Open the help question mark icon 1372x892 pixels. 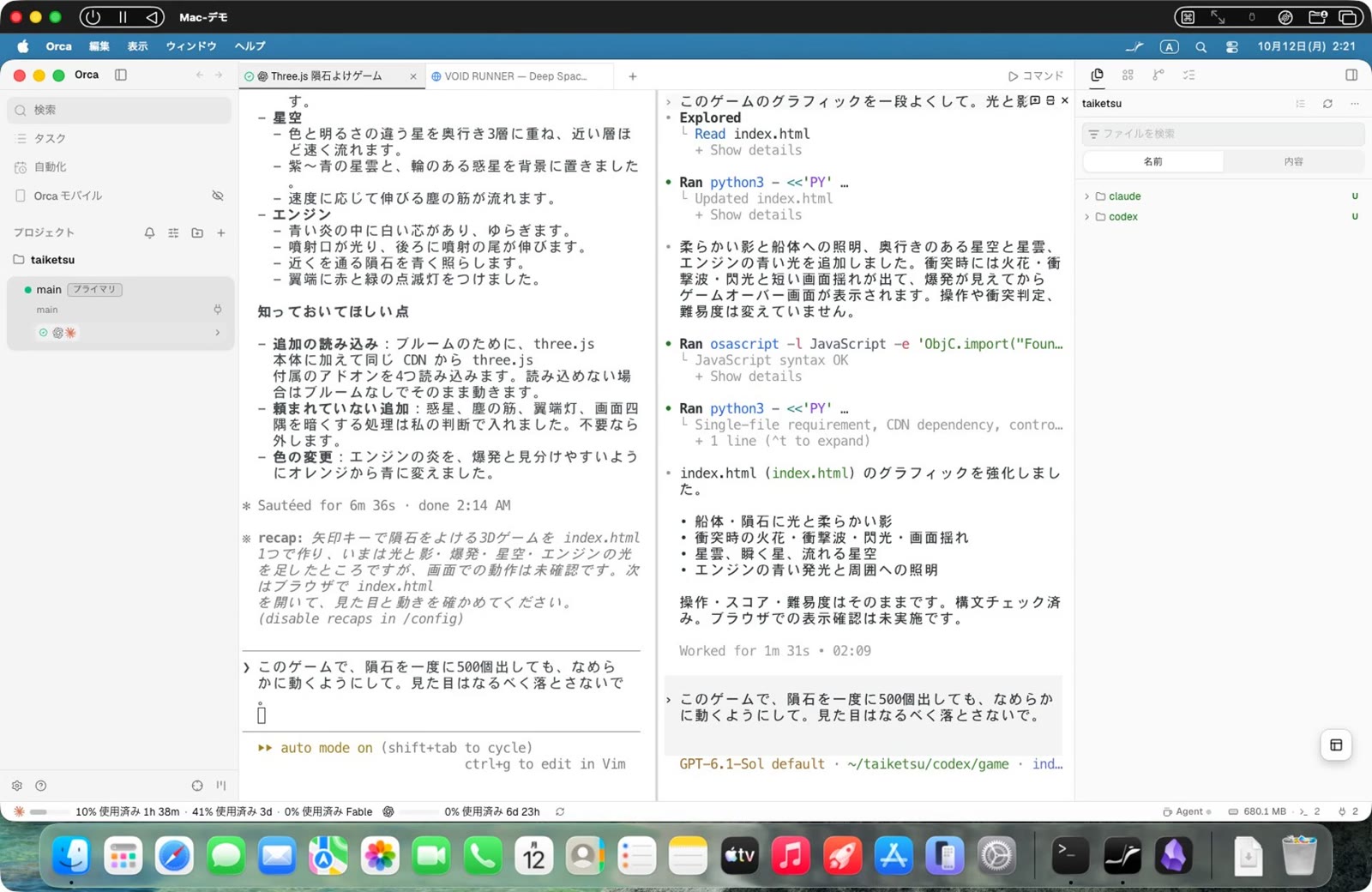[x=41, y=786]
